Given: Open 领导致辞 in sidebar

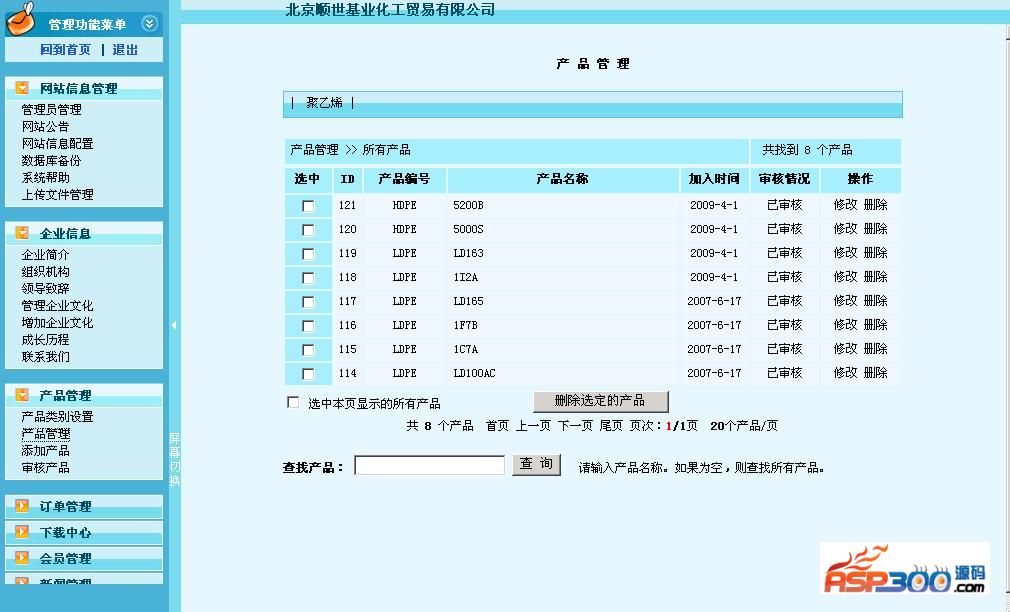Looking at the screenshot, I should [45, 288].
